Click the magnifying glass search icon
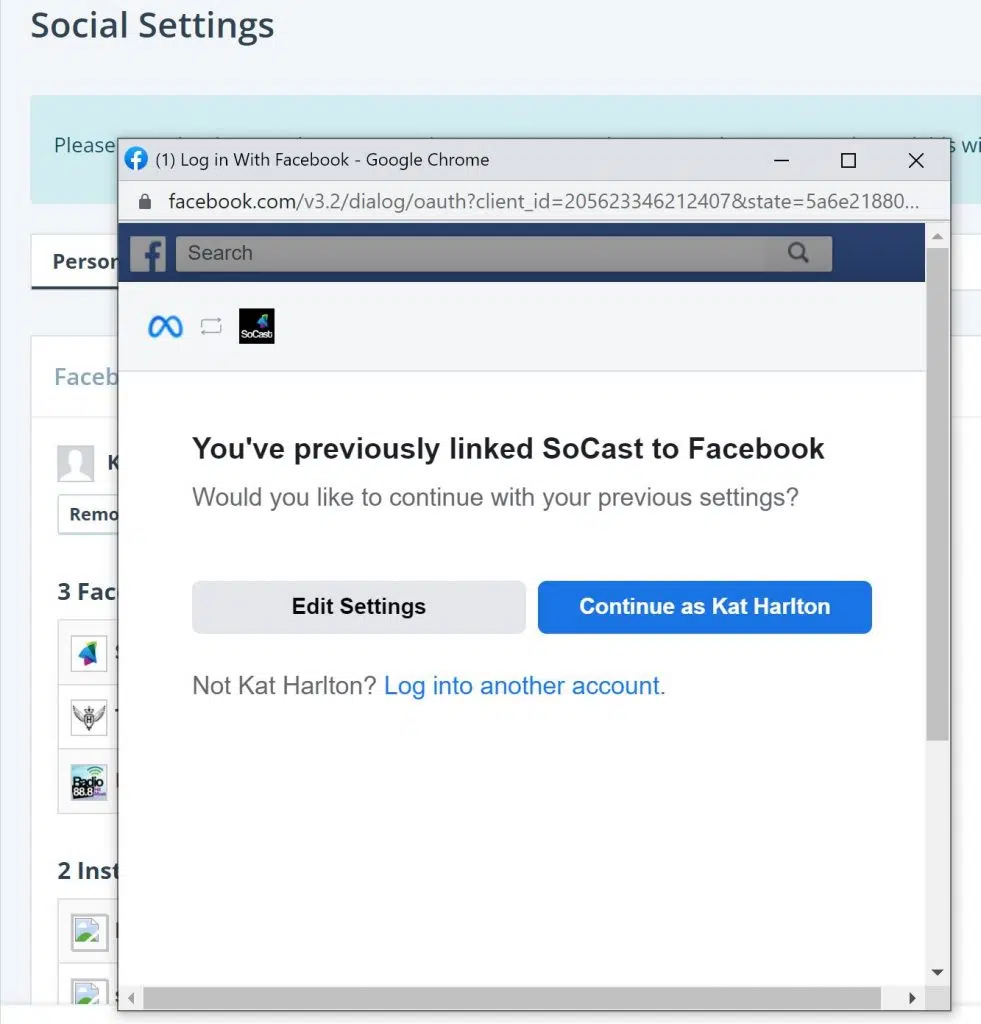 797,253
